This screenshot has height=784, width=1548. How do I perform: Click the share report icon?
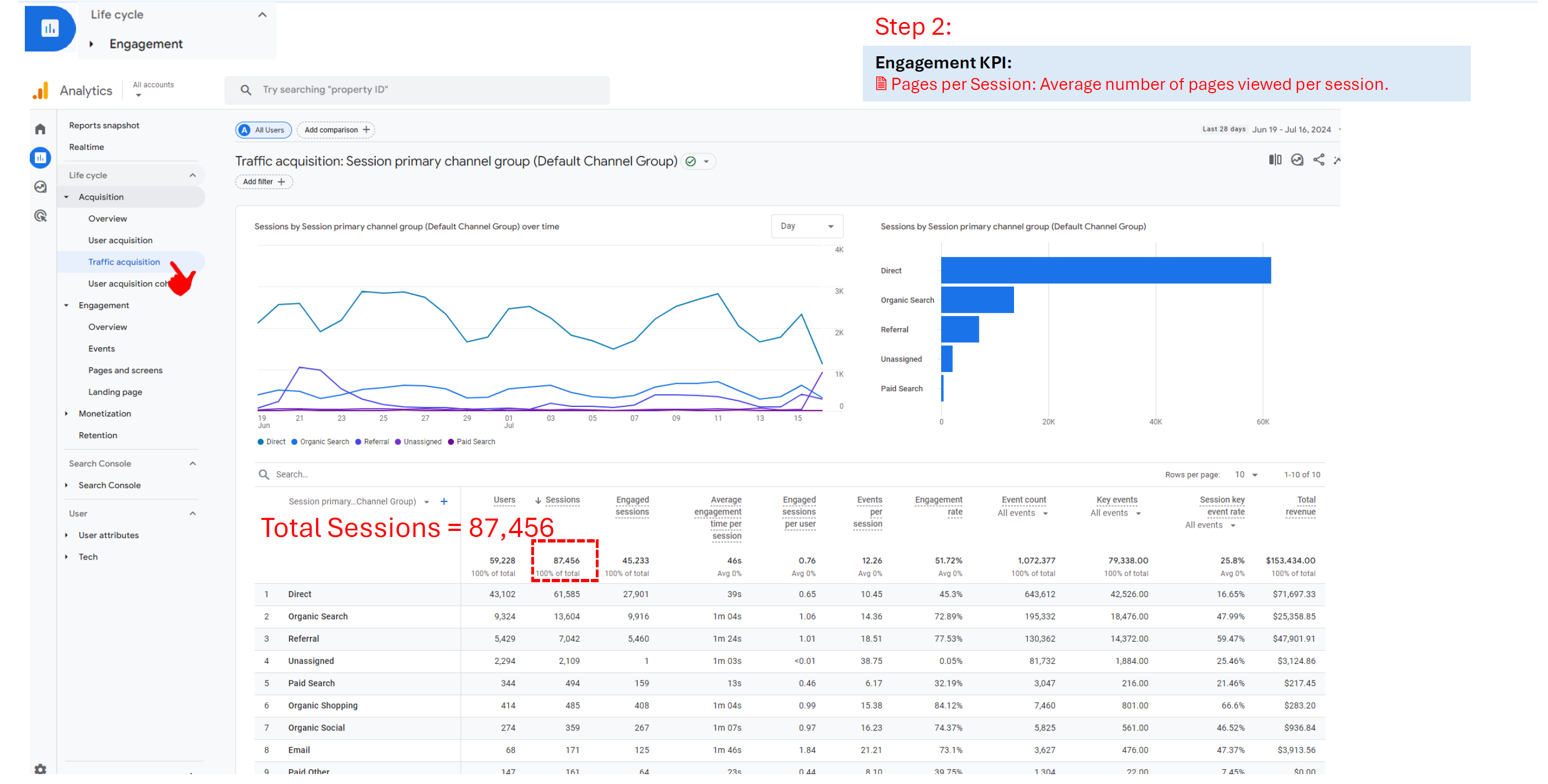click(1319, 160)
